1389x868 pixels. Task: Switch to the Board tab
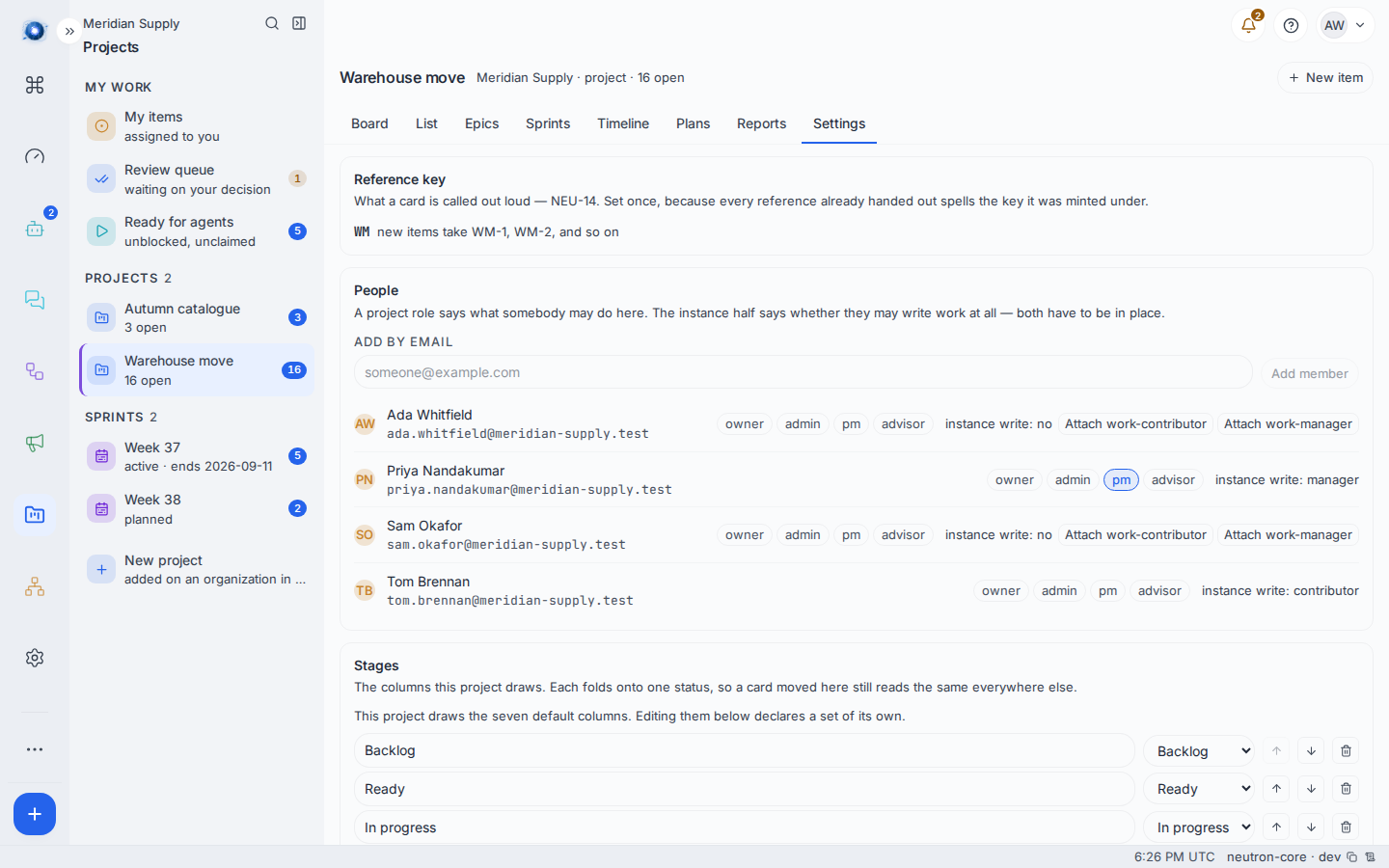[x=369, y=123]
